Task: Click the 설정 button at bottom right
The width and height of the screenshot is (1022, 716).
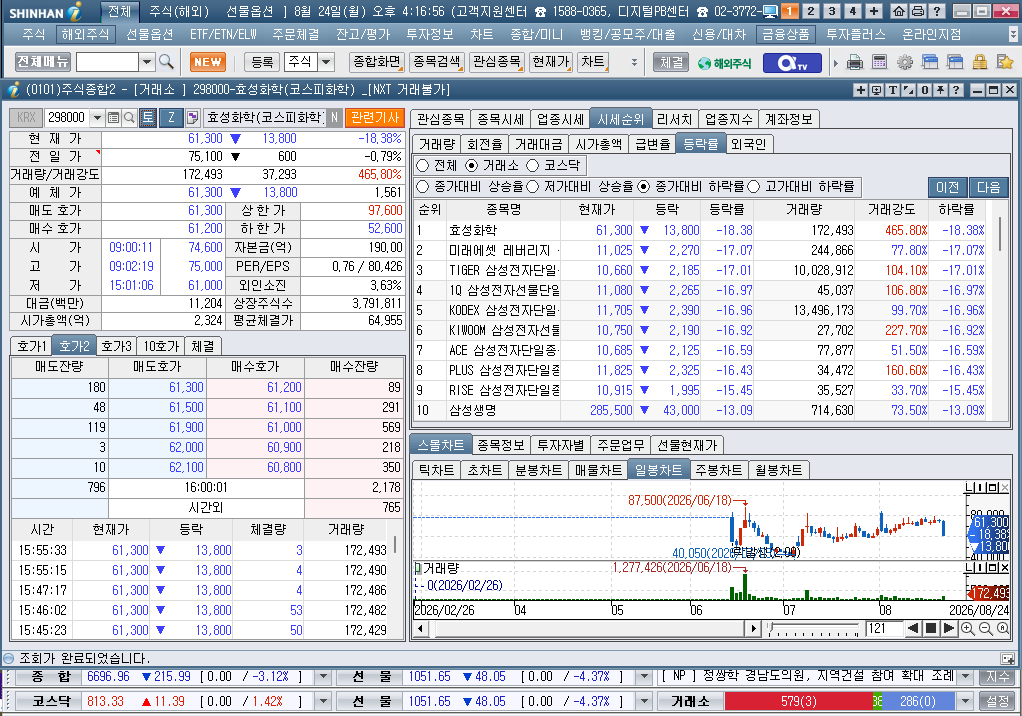Action: (997, 702)
